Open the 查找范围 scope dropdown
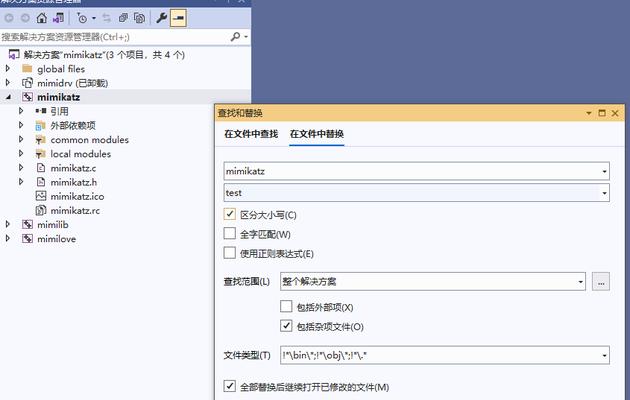630x400 pixels. 580,282
